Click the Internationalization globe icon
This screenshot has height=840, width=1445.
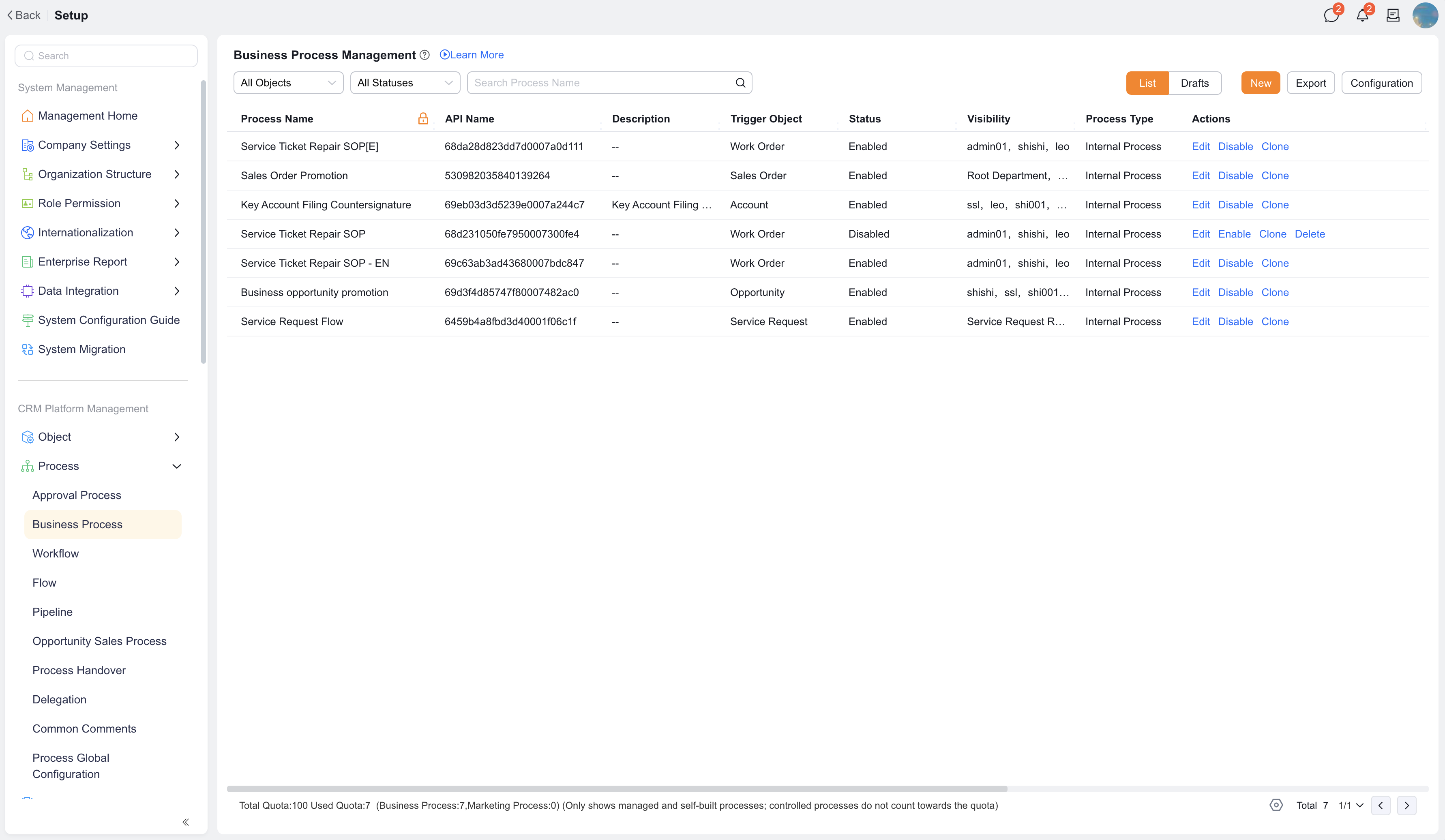[x=27, y=232]
